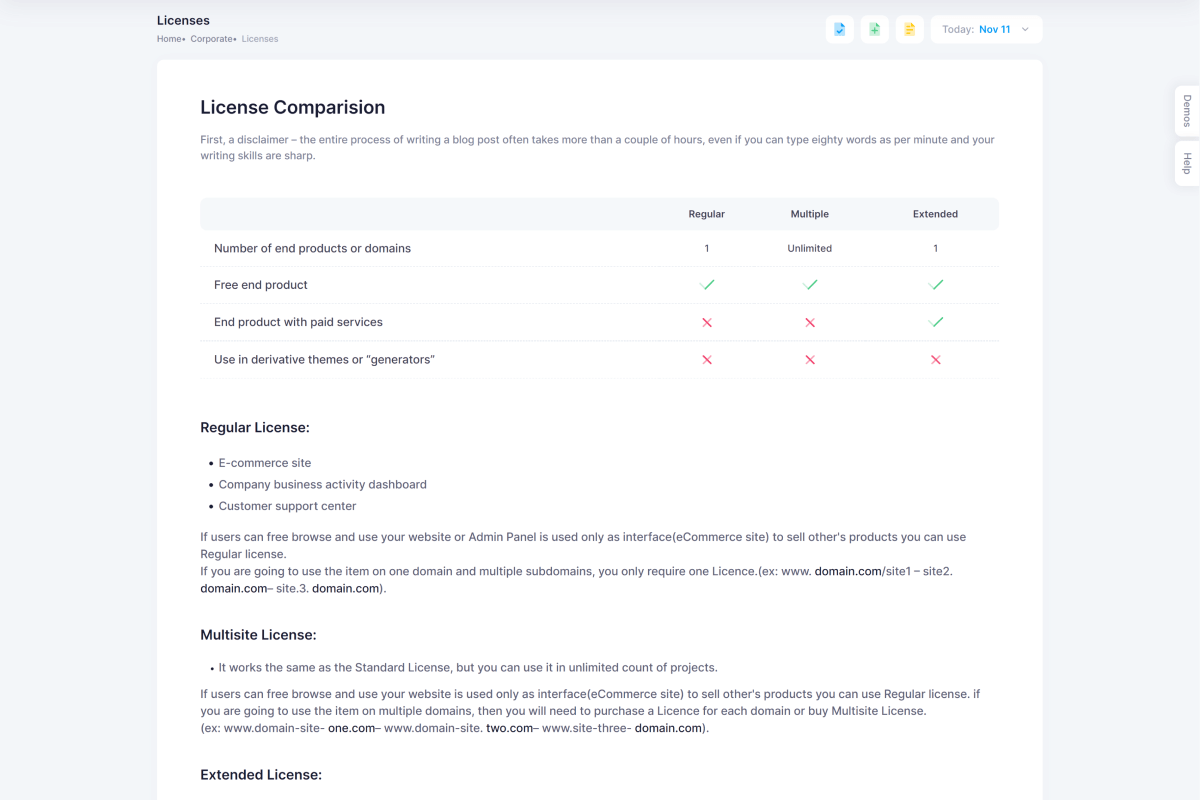The image size is (1200, 800).
Task: Click Multiple cross icon for paid services
Action: point(810,323)
